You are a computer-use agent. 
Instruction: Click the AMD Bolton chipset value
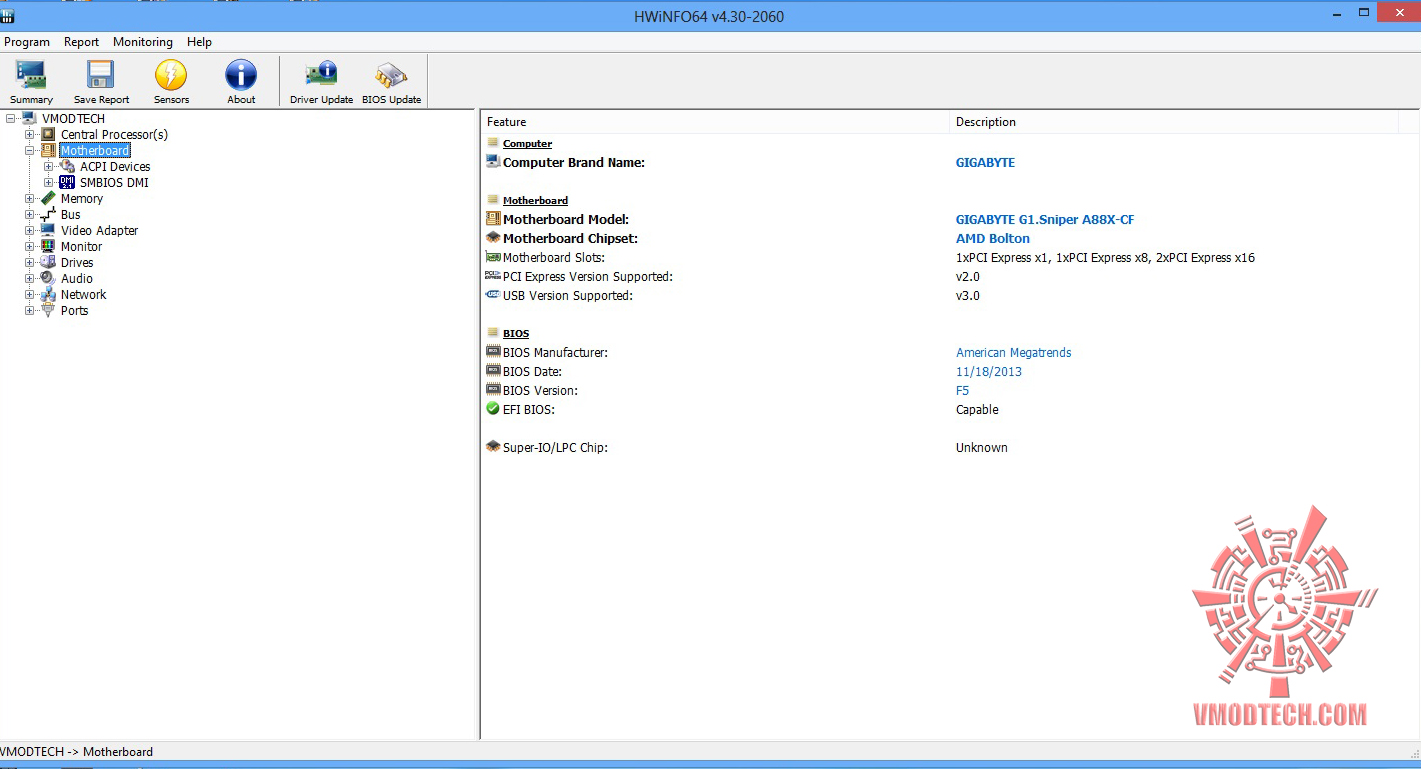pyautogui.click(x=993, y=239)
